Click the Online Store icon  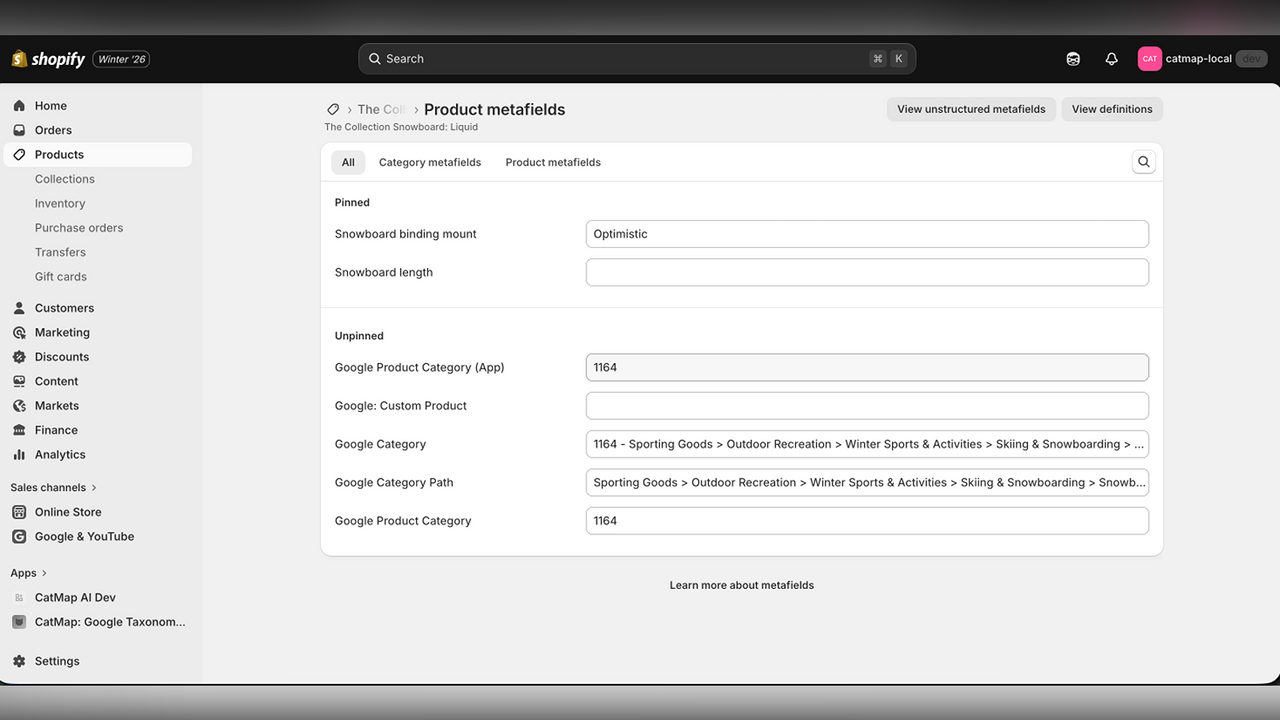pyautogui.click(x=19, y=512)
